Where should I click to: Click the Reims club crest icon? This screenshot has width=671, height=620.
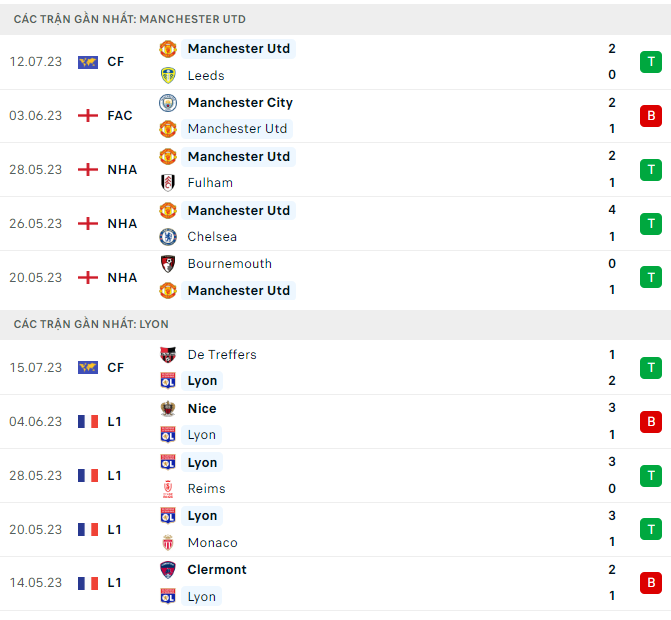168,489
